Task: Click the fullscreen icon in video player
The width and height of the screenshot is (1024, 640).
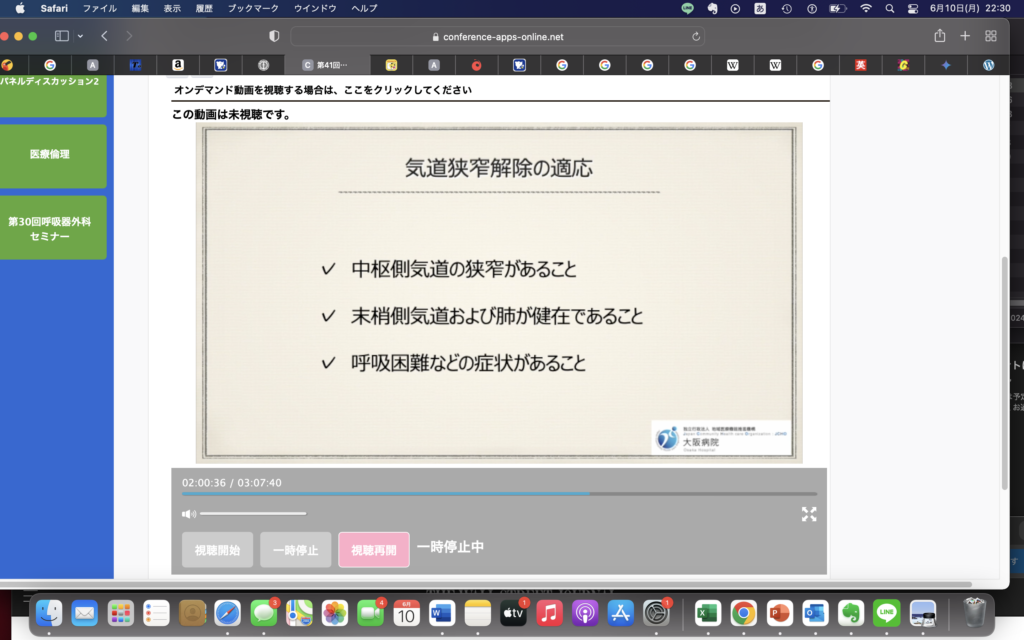Action: (x=809, y=514)
